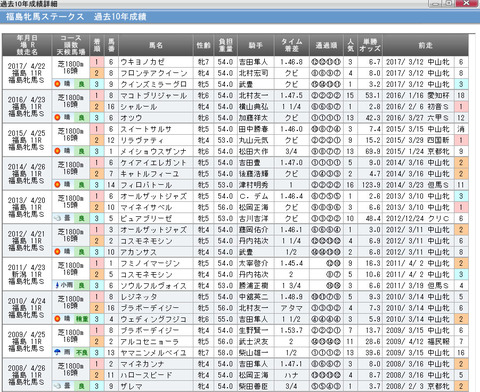Viewport: 480px width, 392px height.
Task: Click the 単勝オッズ column header
Action: tap(370, 45)
